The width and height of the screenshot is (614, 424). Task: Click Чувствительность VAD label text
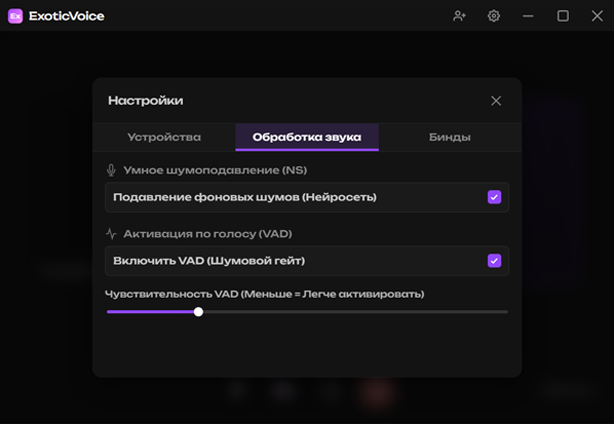tap(264, 294)
